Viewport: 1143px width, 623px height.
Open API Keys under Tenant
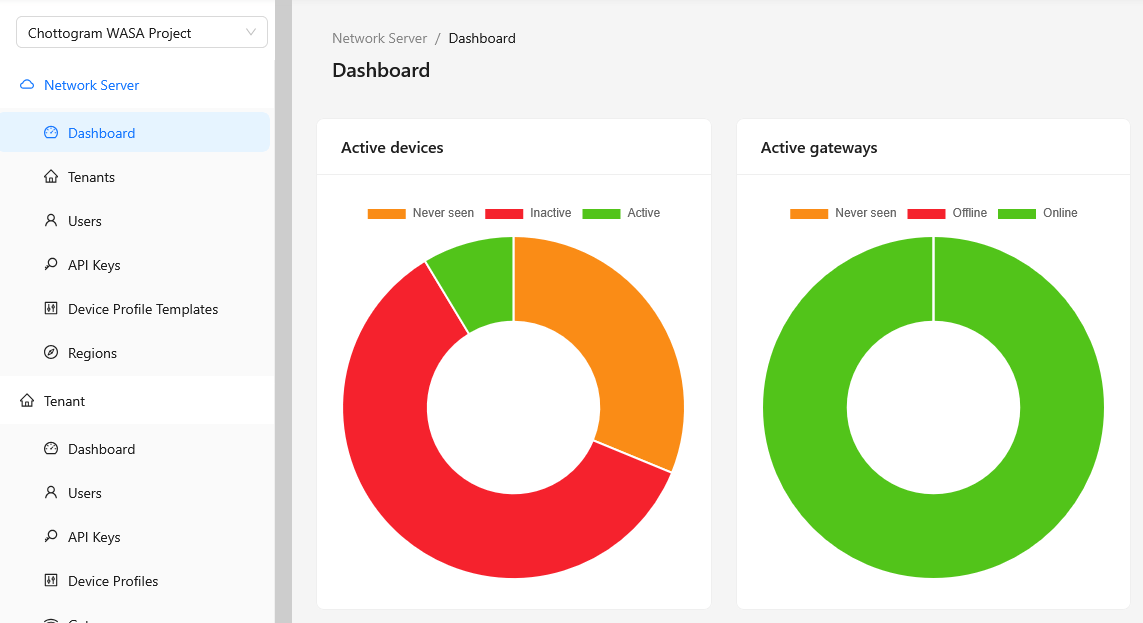[x=135, y=537]
